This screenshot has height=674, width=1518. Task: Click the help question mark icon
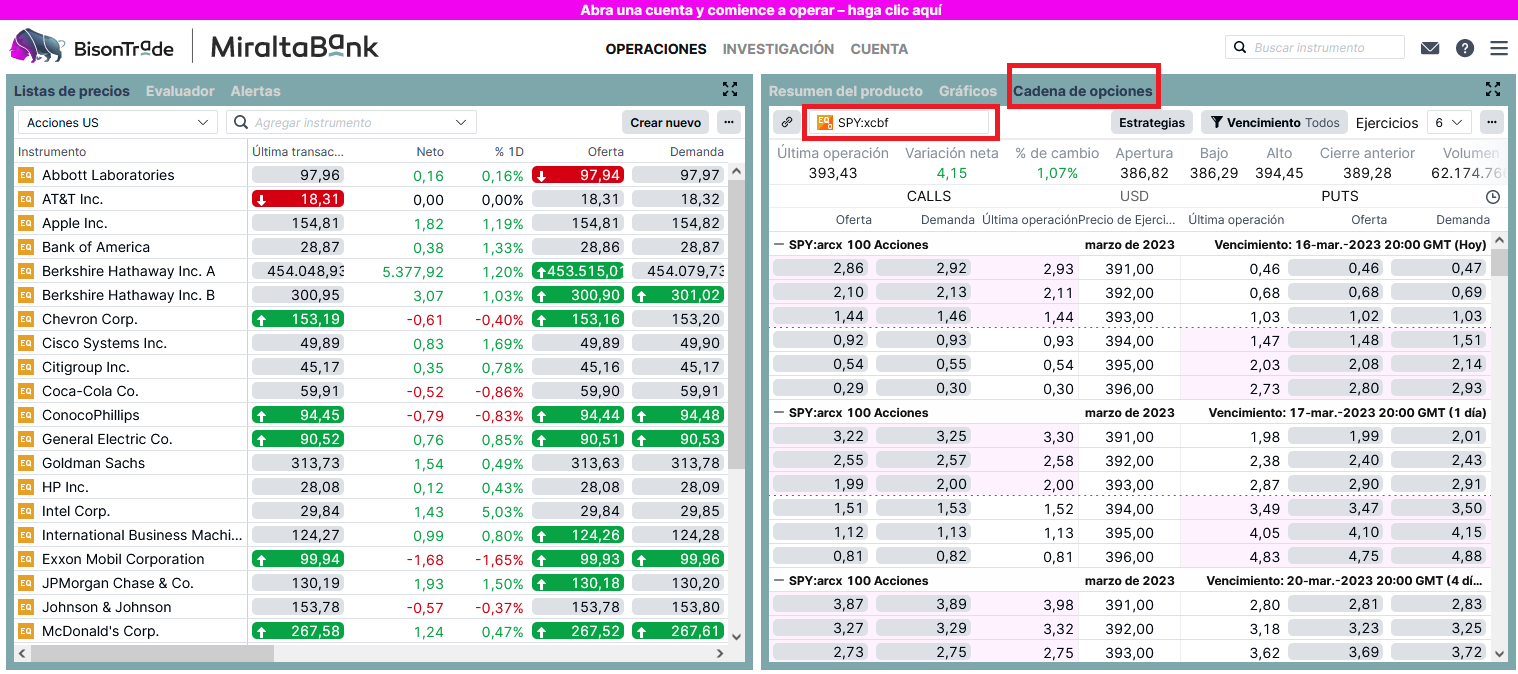[x=1465, y=48]
